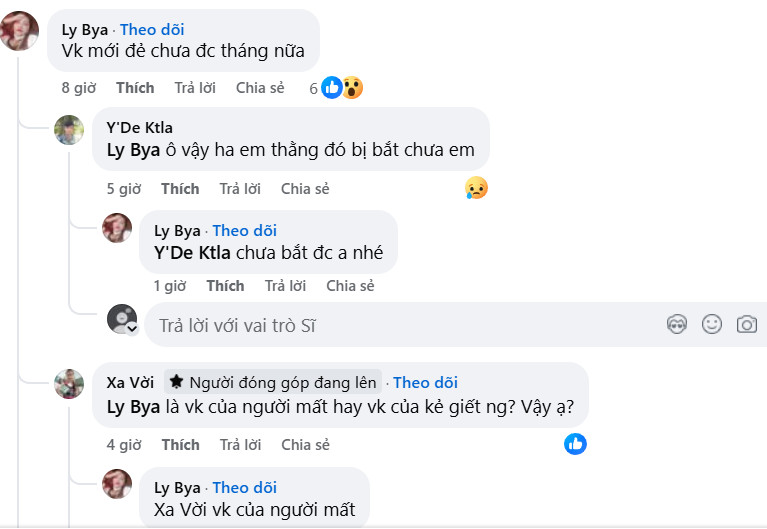
Task: Click the sad reaction on Y'De Ktla's comment
Action: click(476, 188)
